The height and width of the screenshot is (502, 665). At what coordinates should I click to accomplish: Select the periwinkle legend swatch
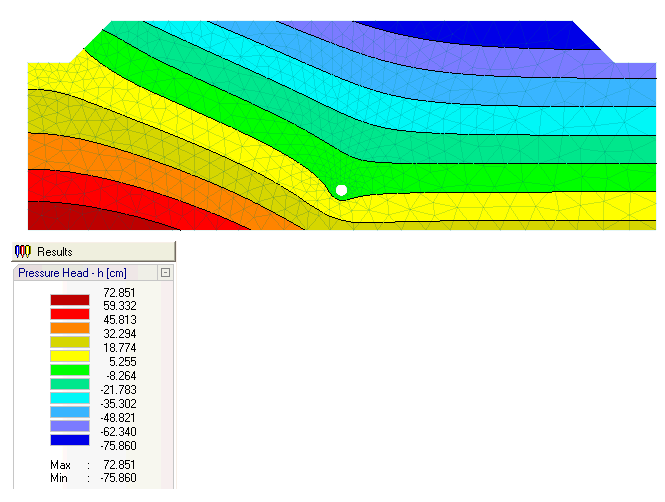coord(70,426)
